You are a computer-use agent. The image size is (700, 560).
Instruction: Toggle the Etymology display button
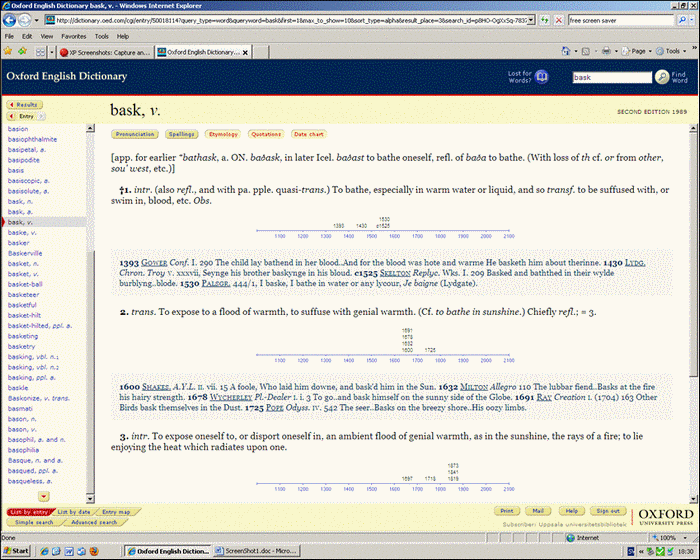[x=223, y=133]
